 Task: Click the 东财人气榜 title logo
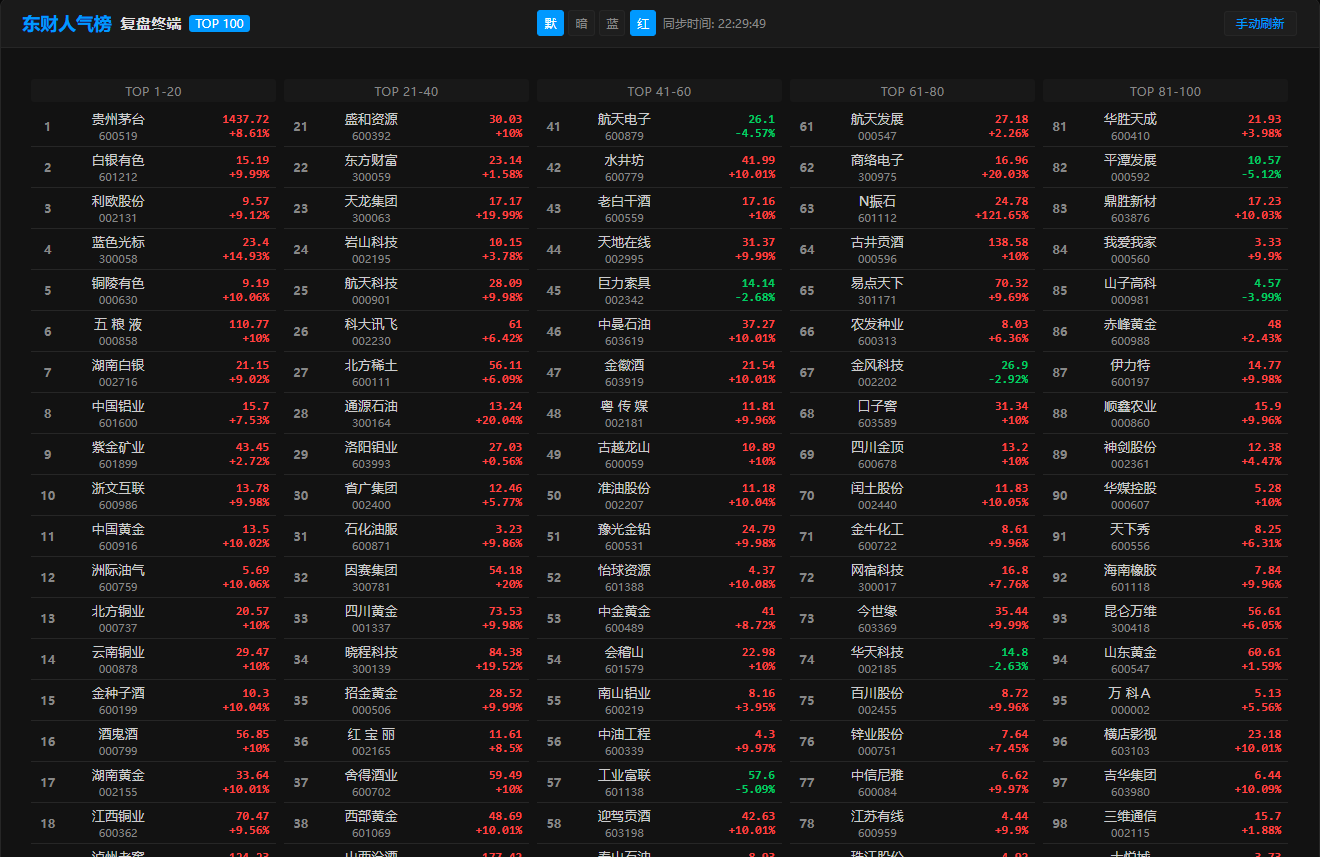coord(67,23)
